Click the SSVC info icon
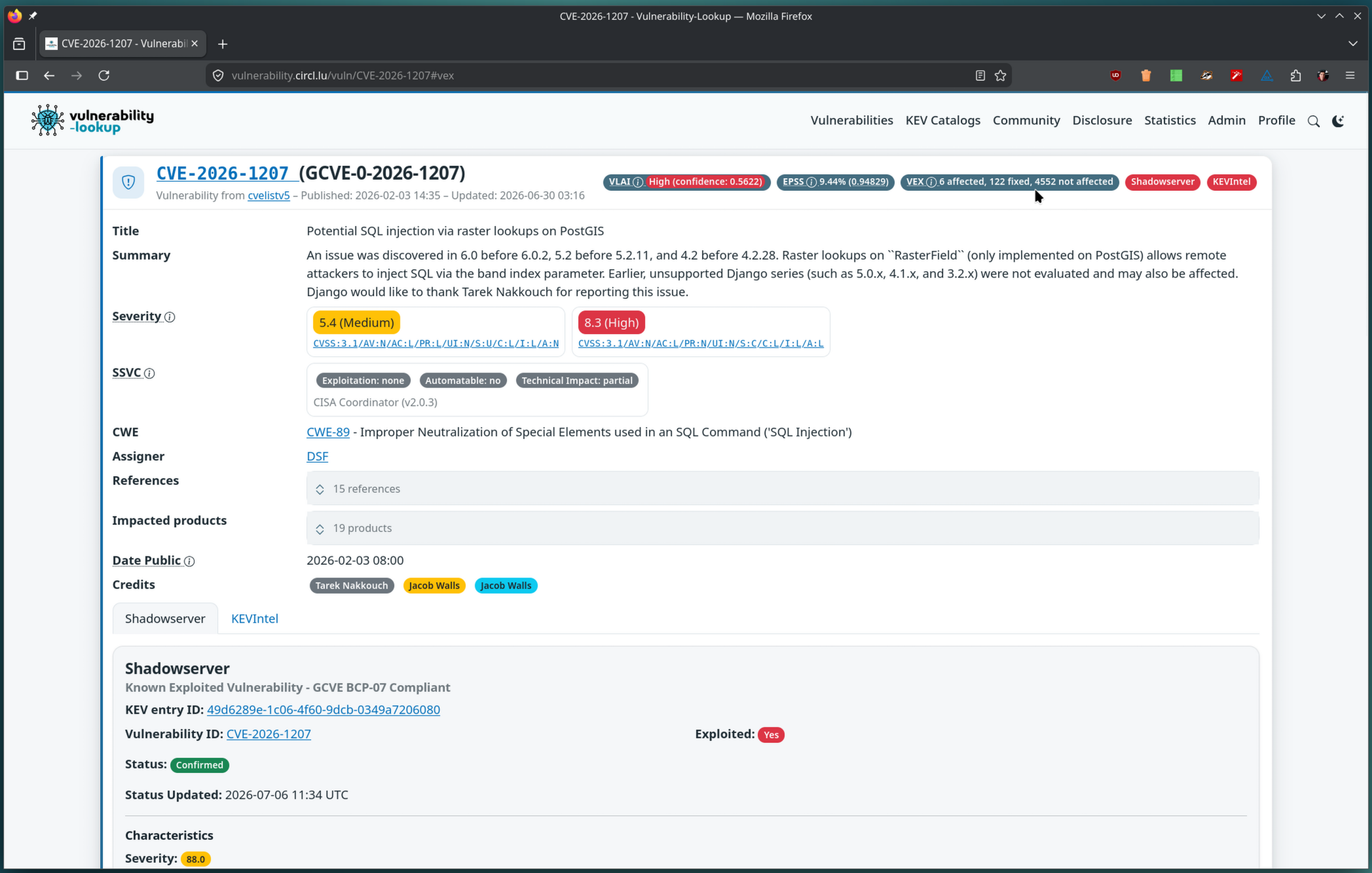 tap(149, 373)
